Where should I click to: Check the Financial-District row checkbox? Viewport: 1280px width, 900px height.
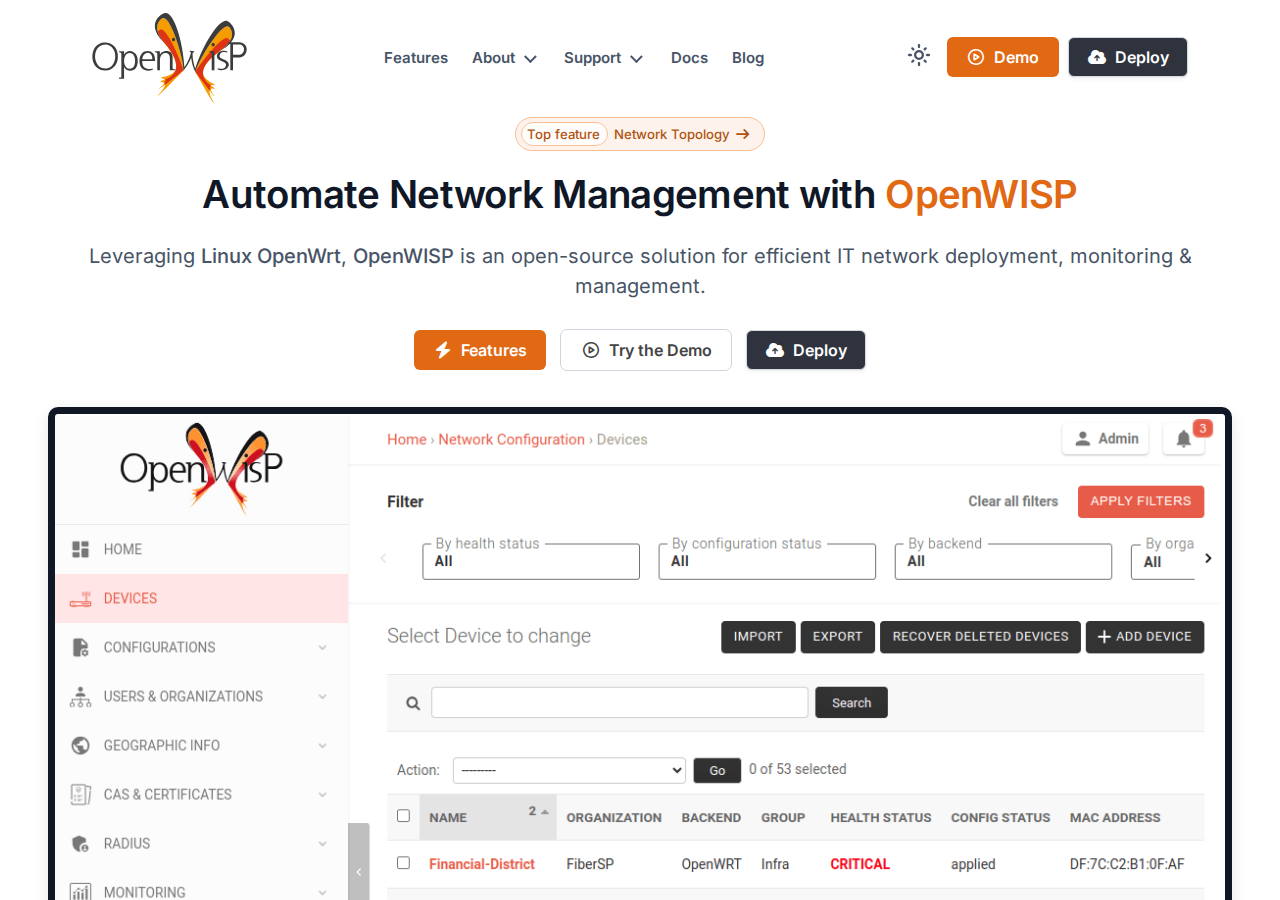403,863
